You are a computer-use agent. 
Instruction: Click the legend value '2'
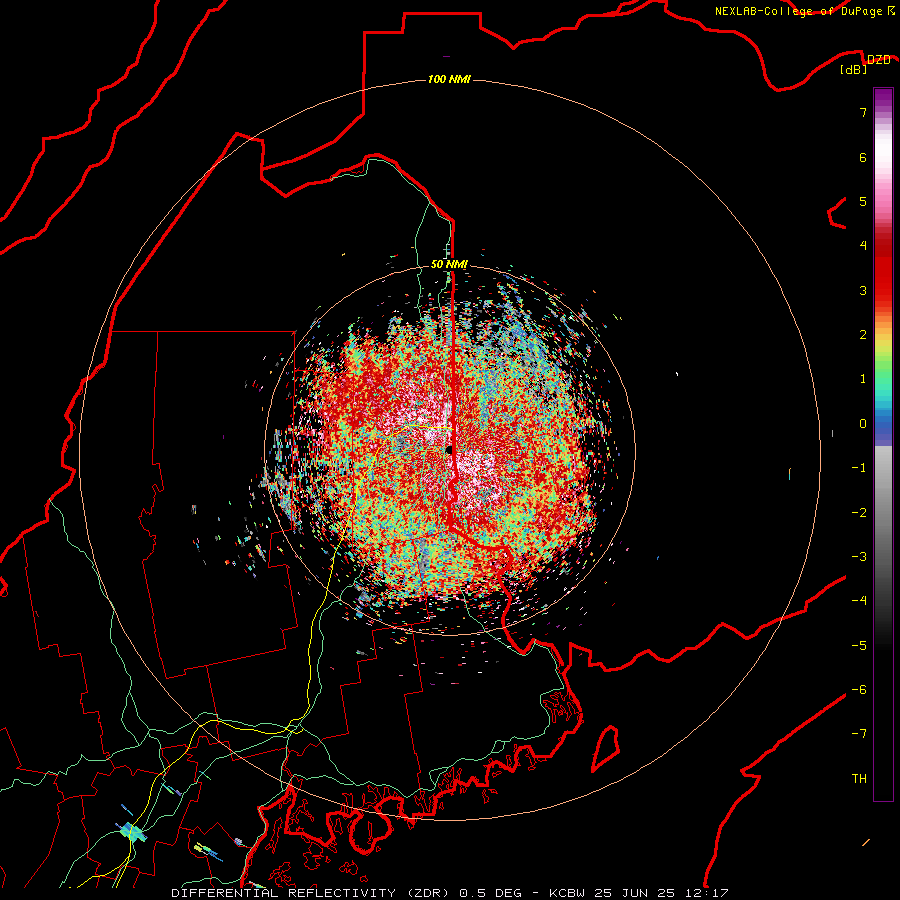point(863,335)
